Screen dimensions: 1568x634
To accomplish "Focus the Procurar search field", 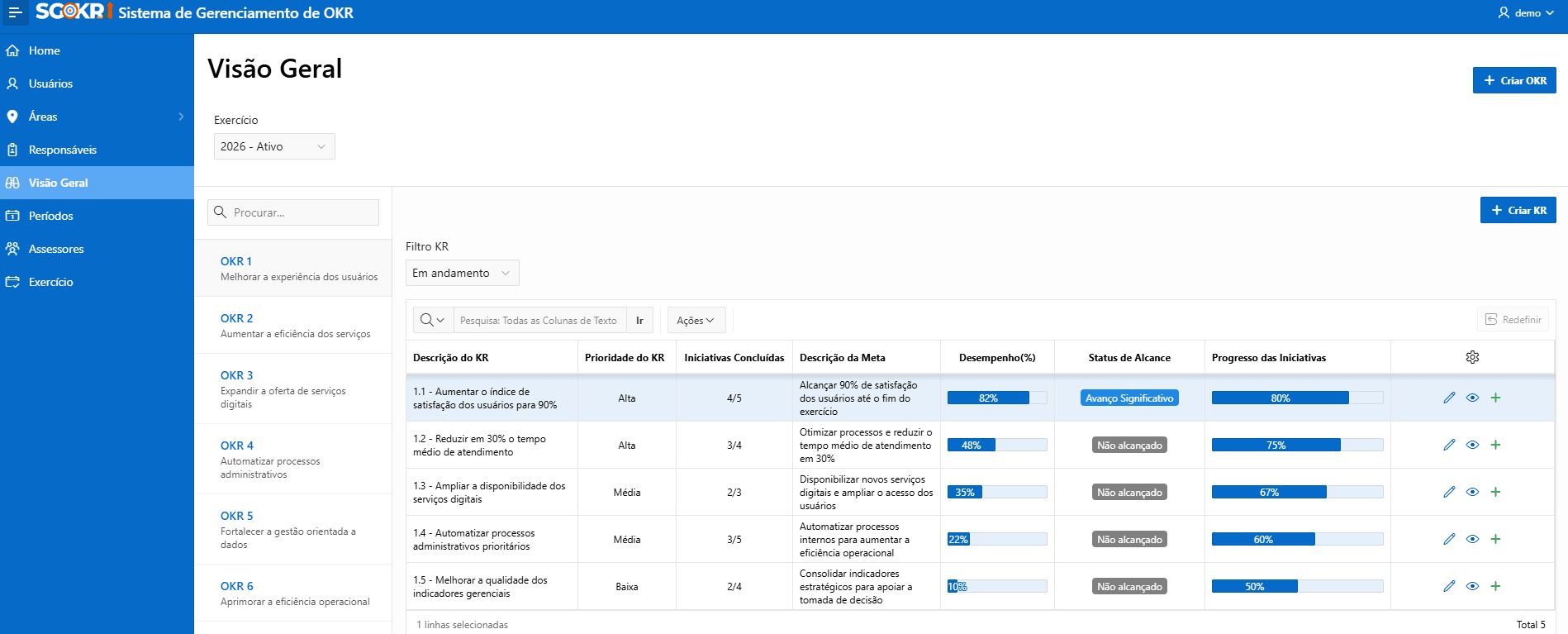I will click(293, 212).
